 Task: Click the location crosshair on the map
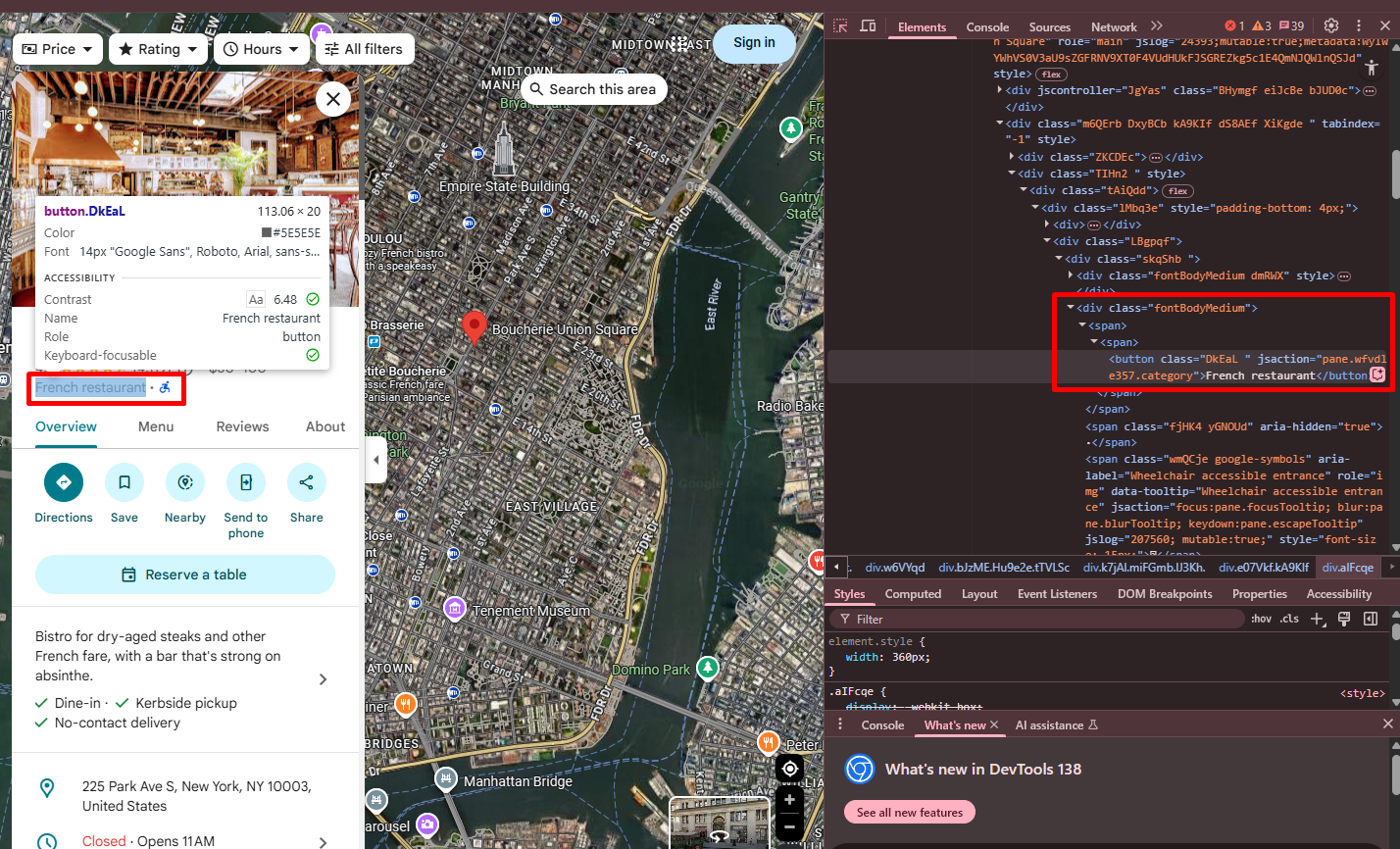789,768
